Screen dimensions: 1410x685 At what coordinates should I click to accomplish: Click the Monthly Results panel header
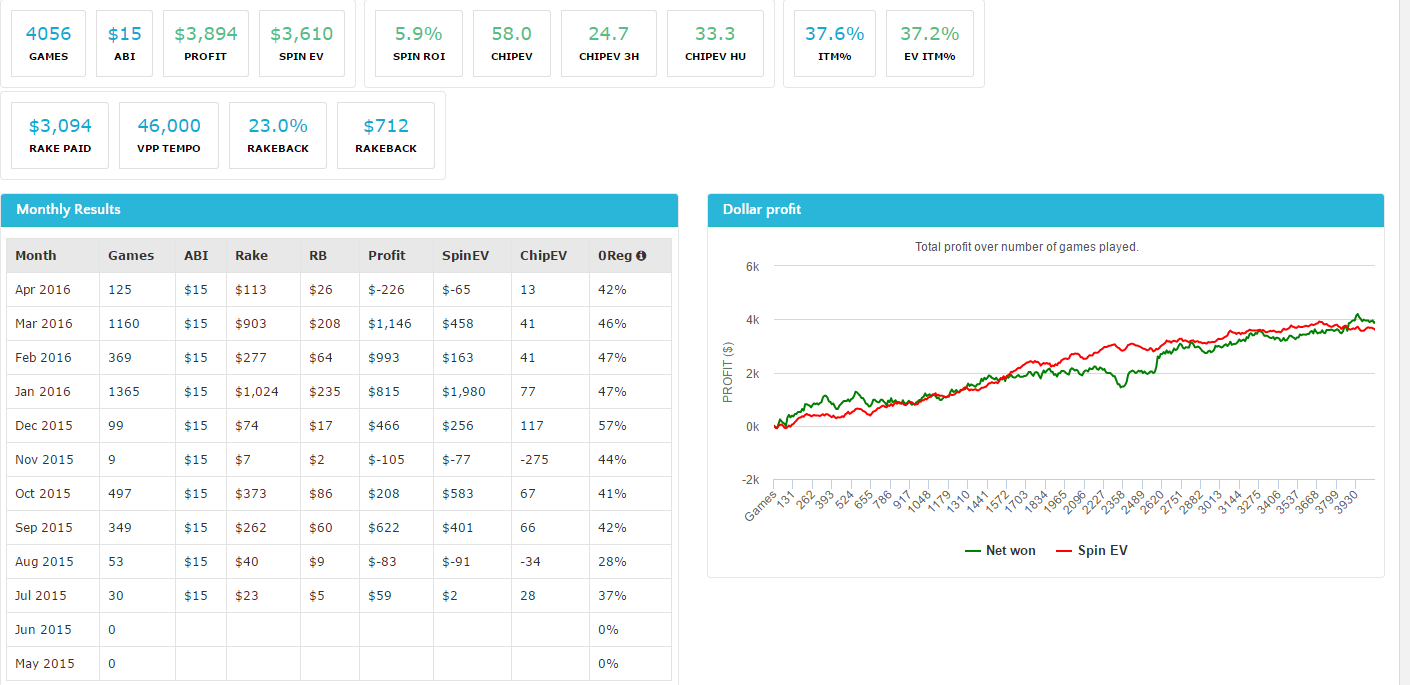[340, 210]
